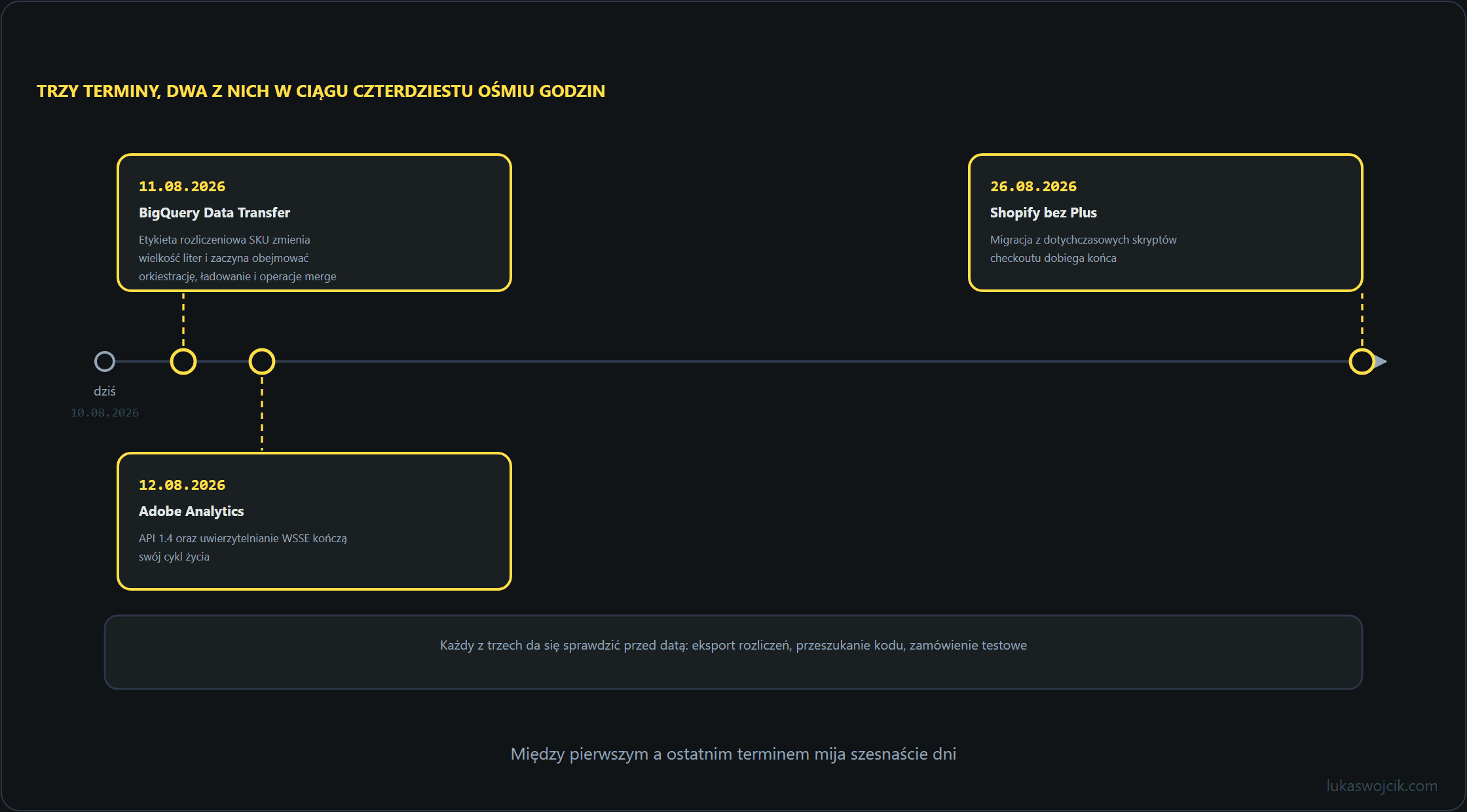The width and height of the screenshot is (1467, 812).
Task: Click the dashed connector above the 11.08 marker
Action: (x=183, y=320)
